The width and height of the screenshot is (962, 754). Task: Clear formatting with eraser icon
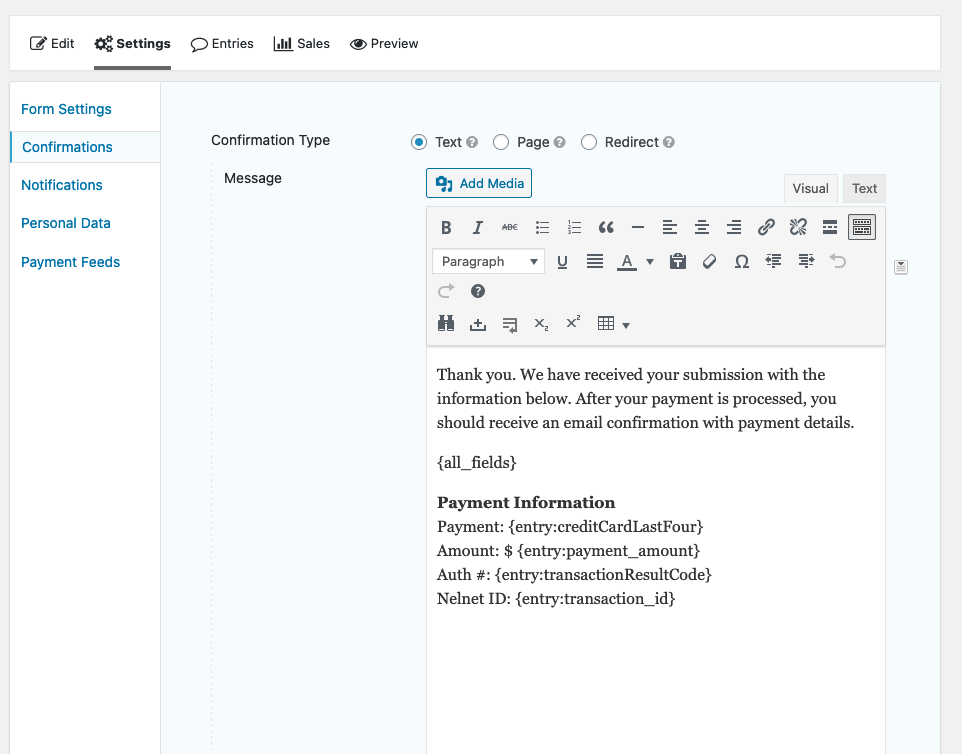point(709,262)
